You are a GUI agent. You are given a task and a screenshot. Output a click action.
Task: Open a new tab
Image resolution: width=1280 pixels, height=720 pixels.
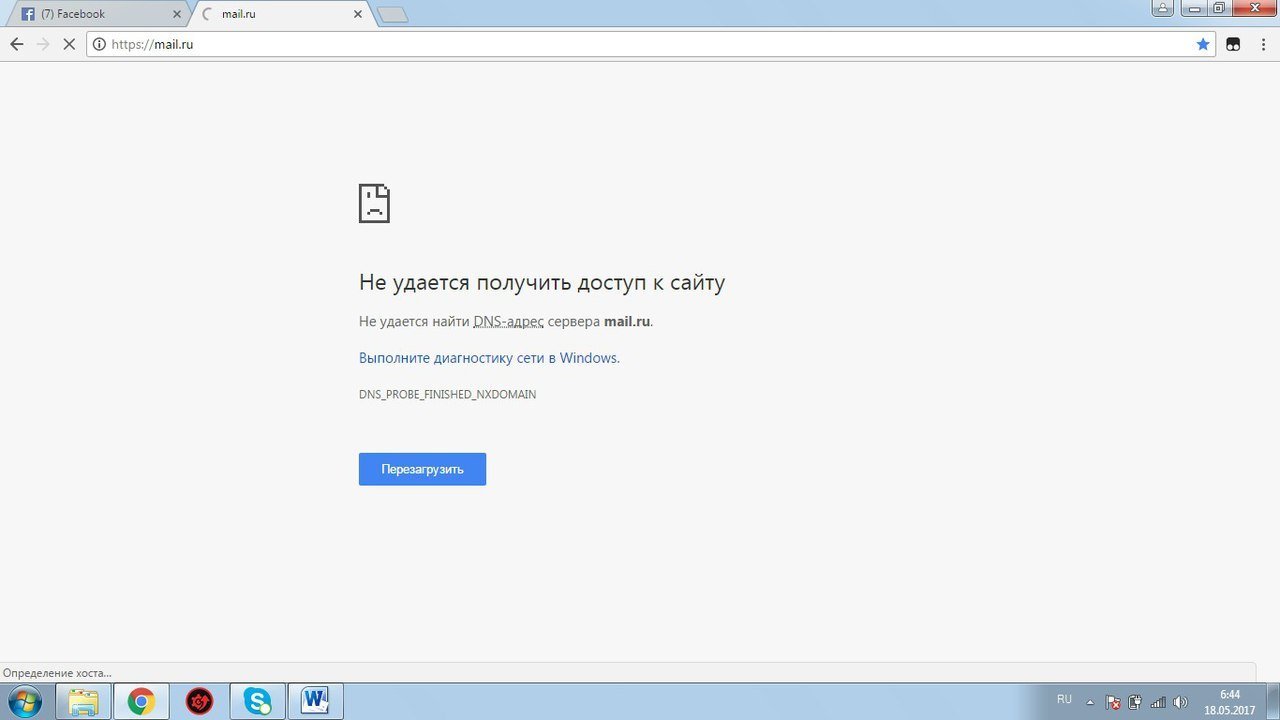(x=392, y=14)
